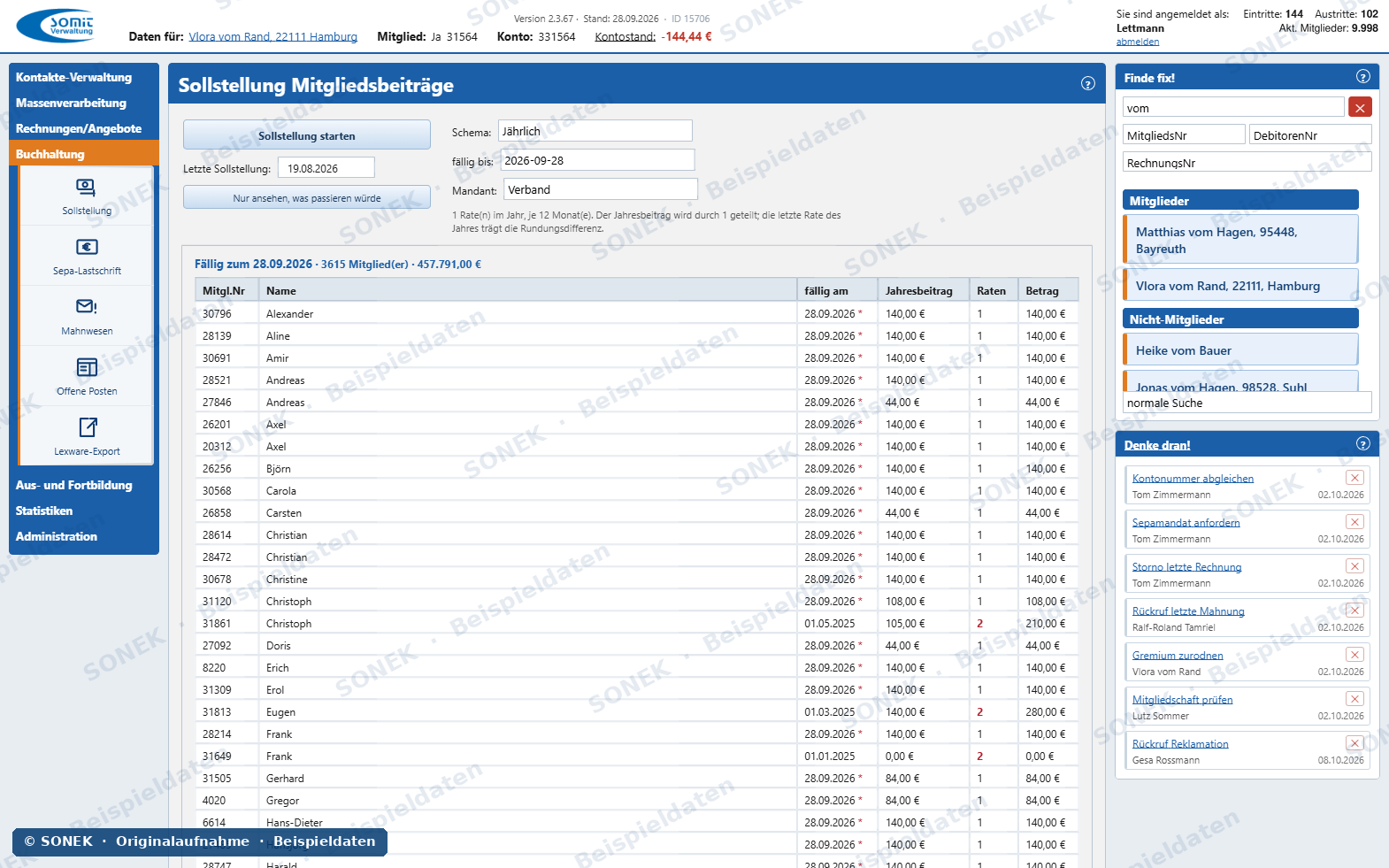Open the normale Suche dropdown
The image size is (1389, 868).
(x=1247, y=403)
